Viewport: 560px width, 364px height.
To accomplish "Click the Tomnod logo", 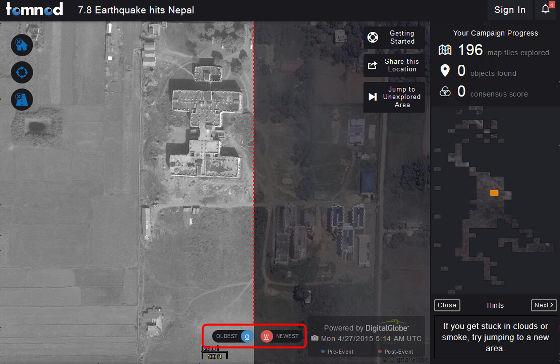I will 34,9.
